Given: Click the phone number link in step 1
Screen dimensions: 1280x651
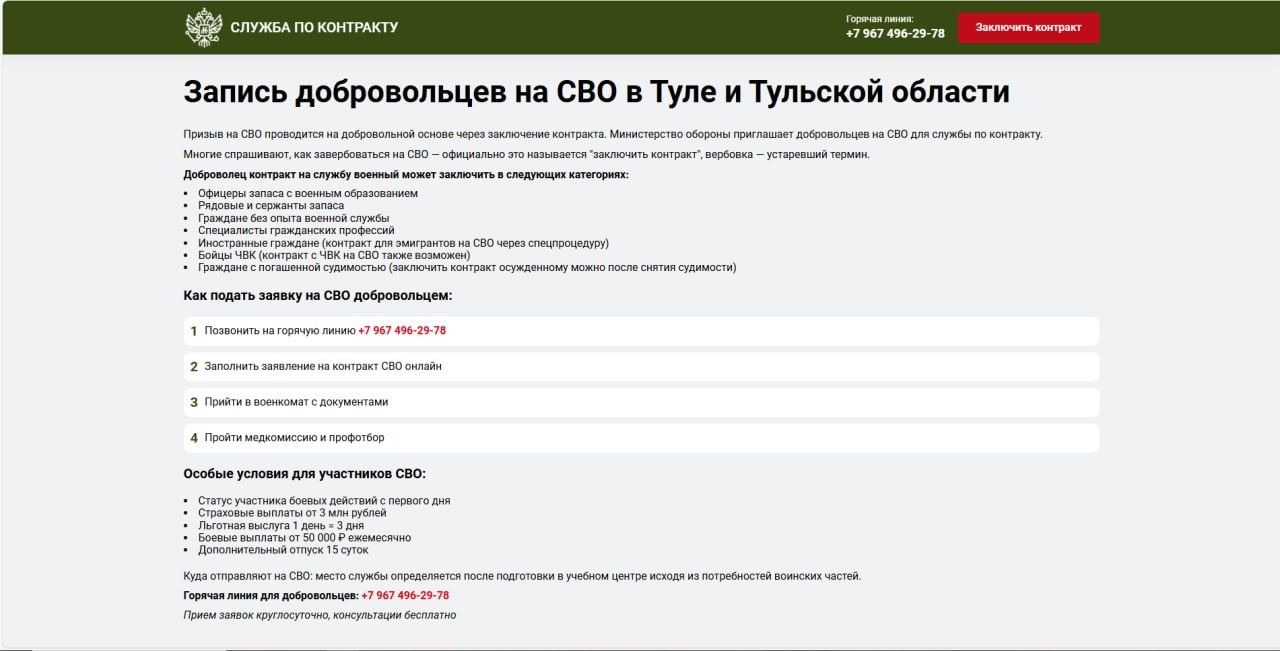Looking at the screenshot, I should (x=402, y=331).
